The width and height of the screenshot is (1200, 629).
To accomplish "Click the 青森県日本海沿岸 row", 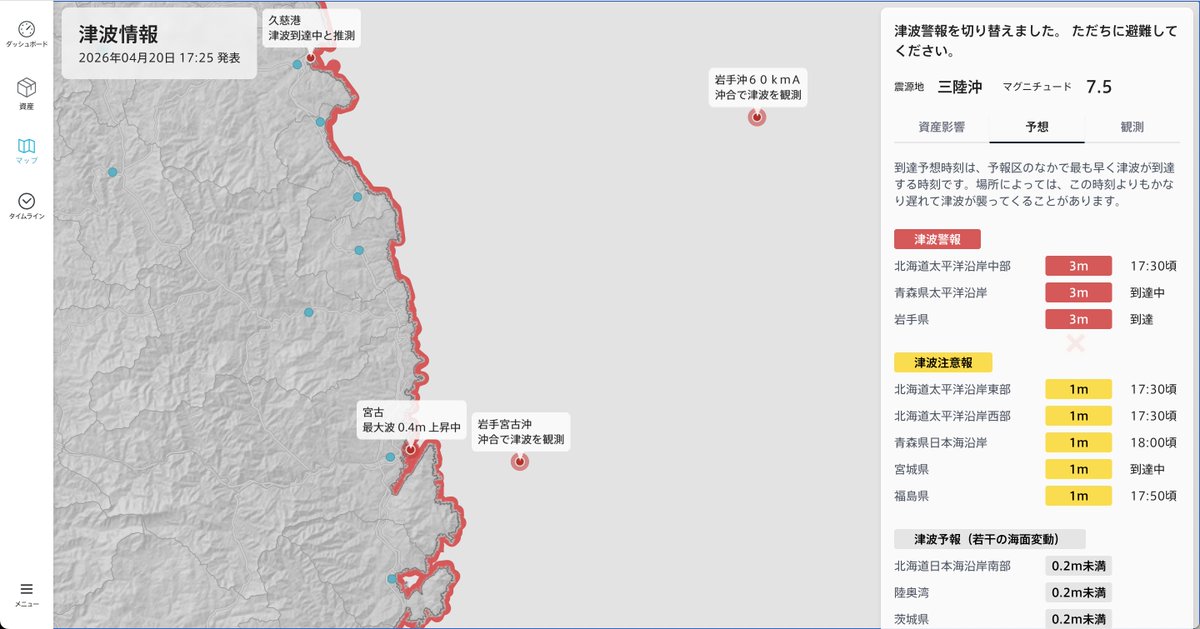I will [1037, 442].
